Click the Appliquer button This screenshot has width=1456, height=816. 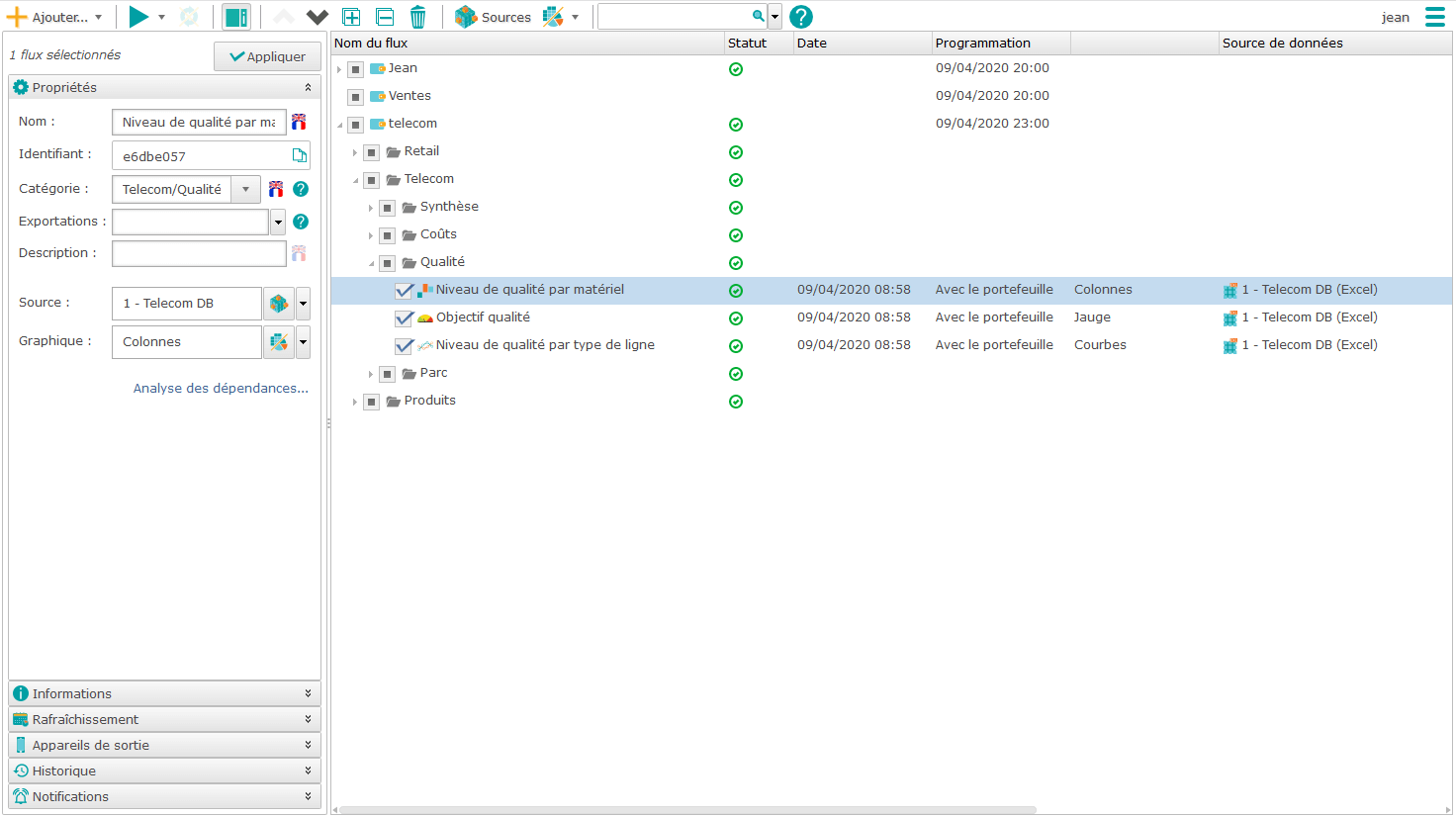point(267,56)
